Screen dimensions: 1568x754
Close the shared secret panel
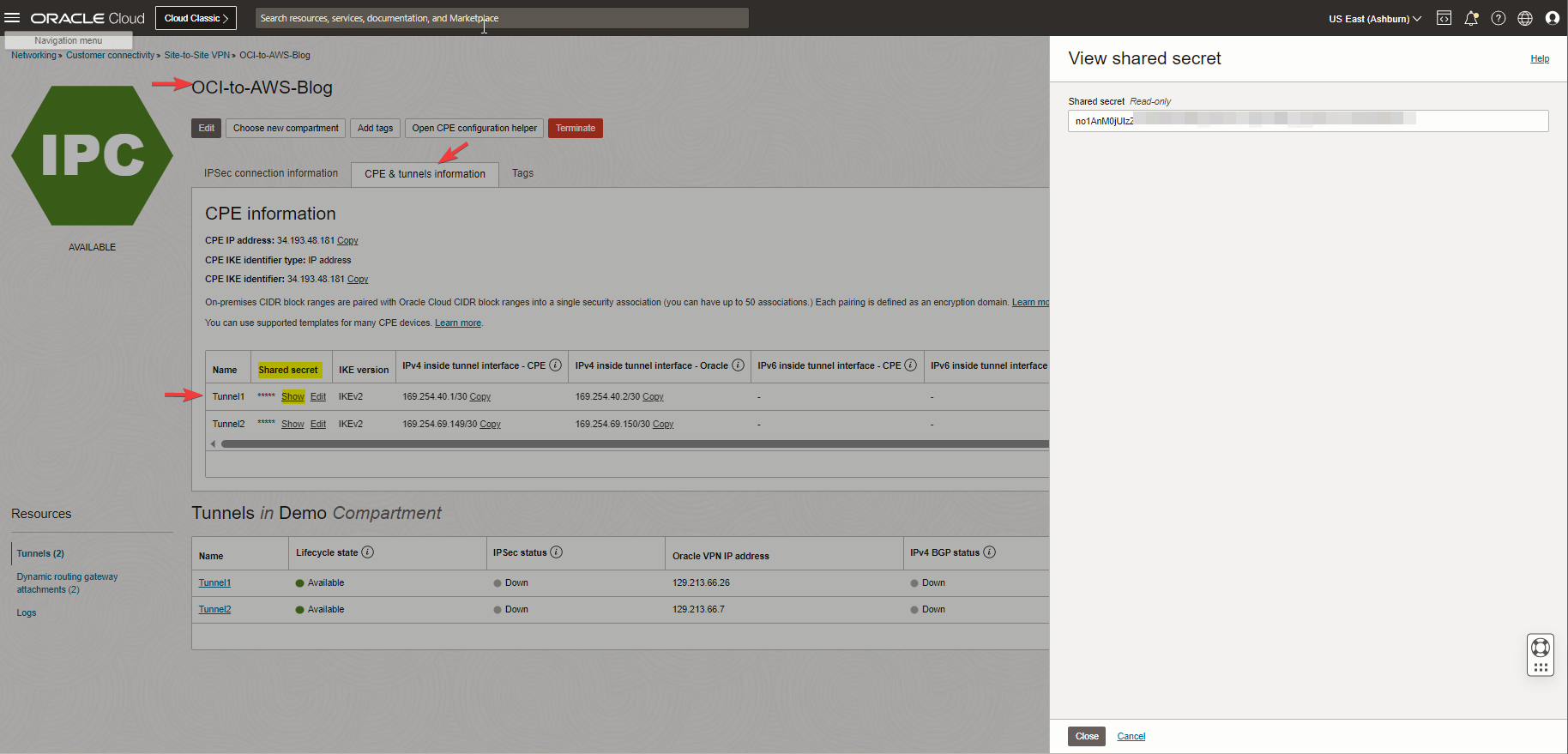[1087, 736]
